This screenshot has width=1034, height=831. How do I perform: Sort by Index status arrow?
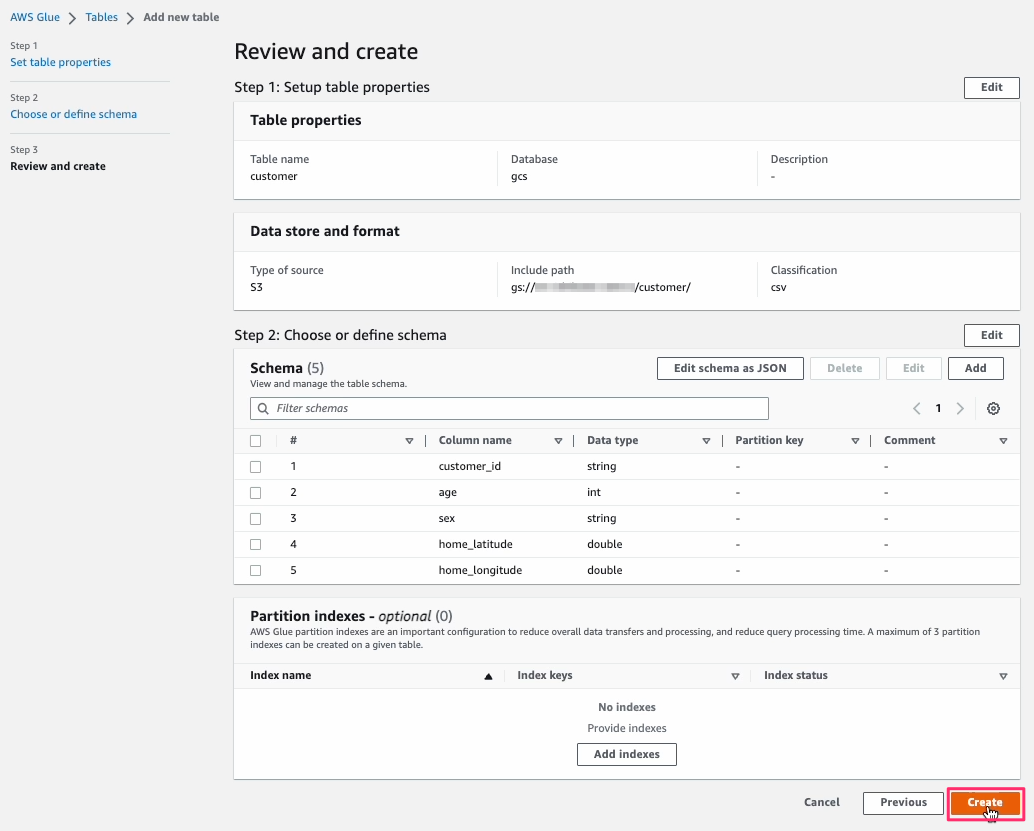pyautogui.click(x=1003, y=676)
